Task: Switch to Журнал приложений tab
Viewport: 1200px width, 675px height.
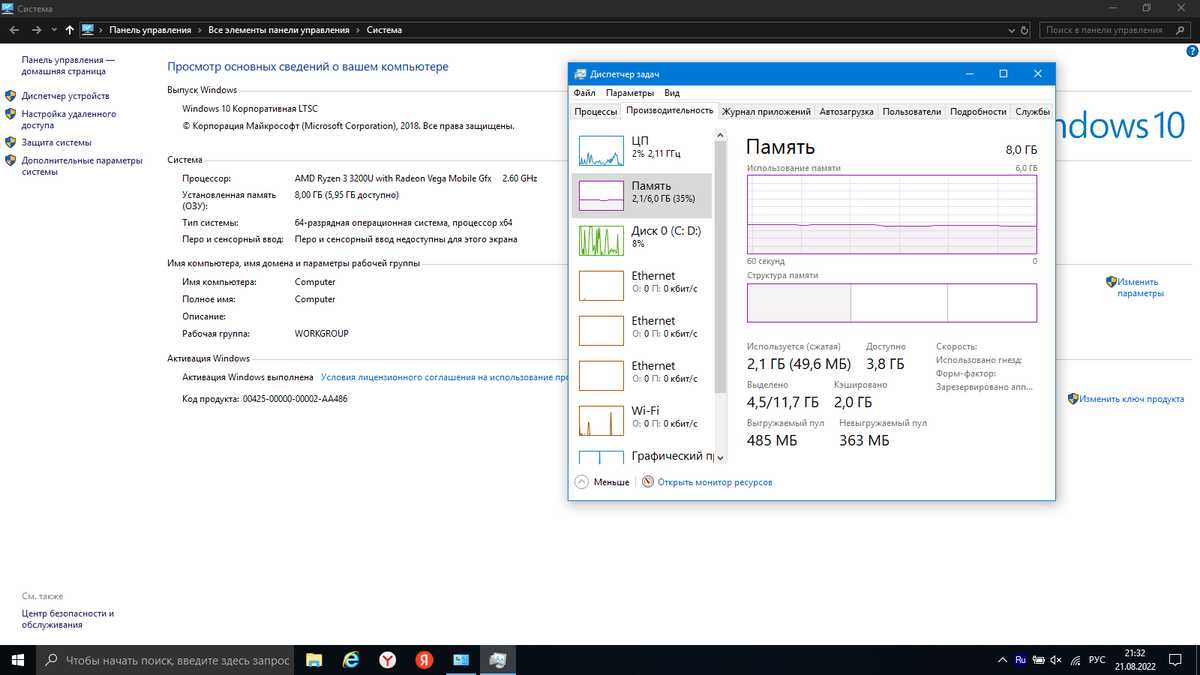Action: (x=766, y=111)
